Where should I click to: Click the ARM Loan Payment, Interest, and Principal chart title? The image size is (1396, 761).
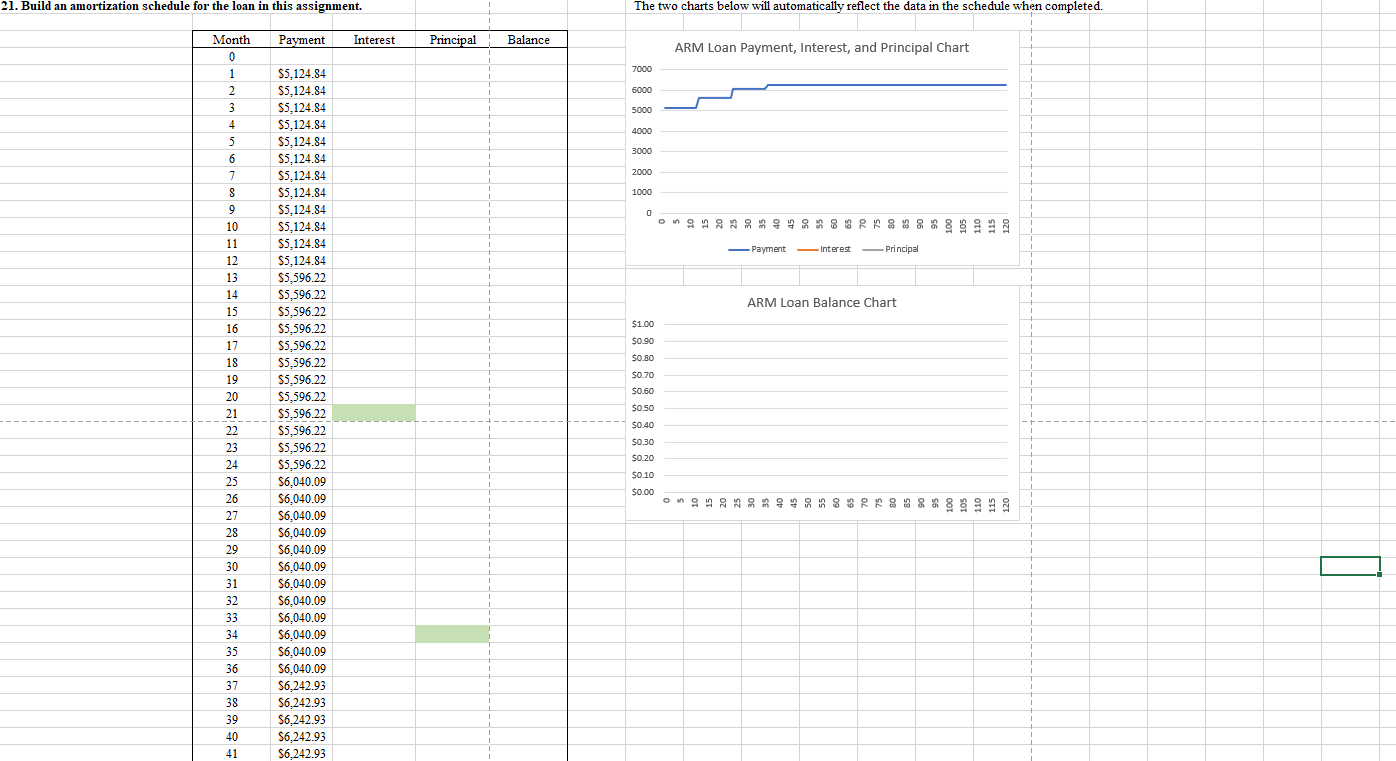coord(822,47)
